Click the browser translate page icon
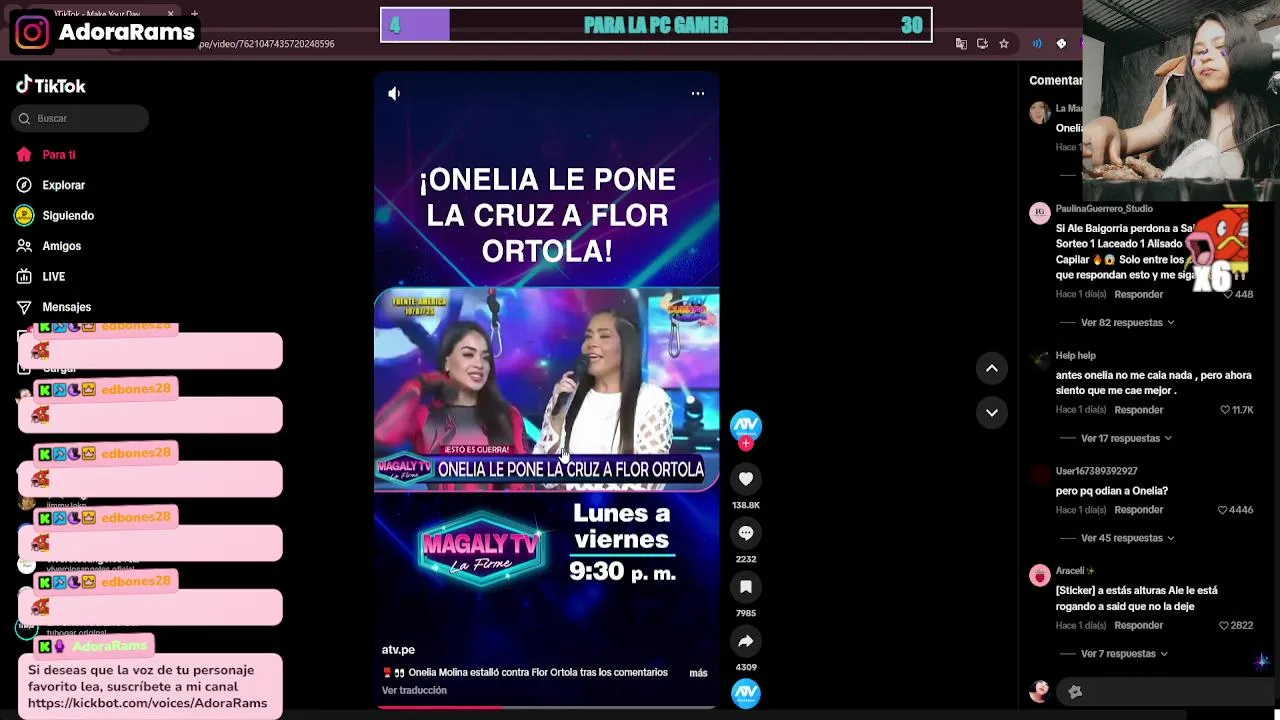The width and height of the screenshot is (1280, 720). (961, 44)
